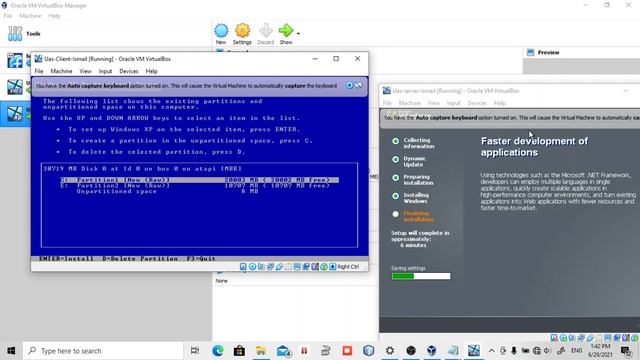Image resolution: width=640 pixels, height=360 pixels.
Task: Open Input menu of Uas-Client-Ismail window
Action: [x=105, y=71]
